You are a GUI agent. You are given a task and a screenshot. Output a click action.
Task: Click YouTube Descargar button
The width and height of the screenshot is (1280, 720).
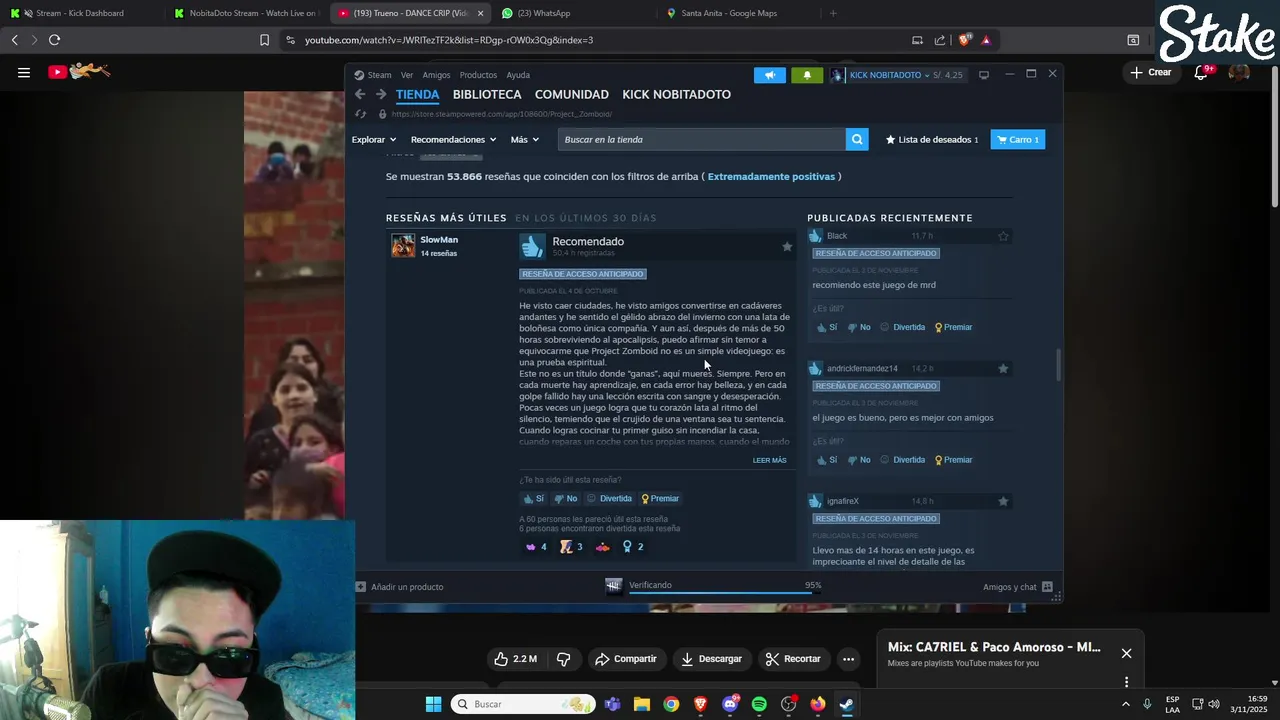[x=711, y=659]
